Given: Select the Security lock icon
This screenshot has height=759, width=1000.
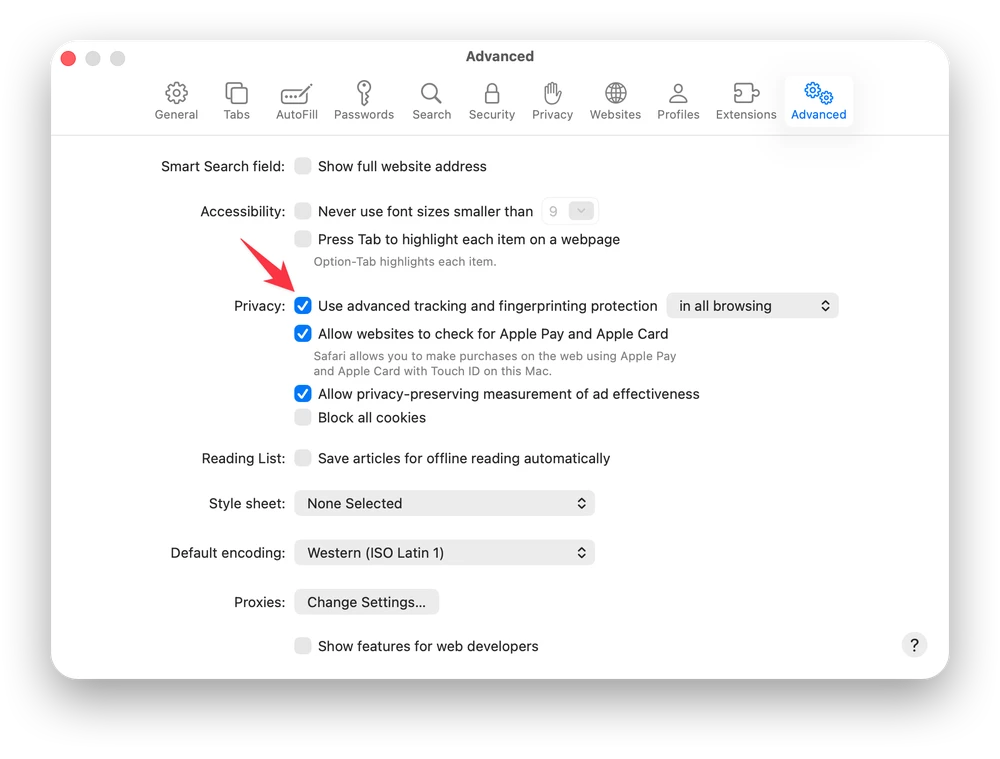Looking at the screenshot, I should pos(491,100).
